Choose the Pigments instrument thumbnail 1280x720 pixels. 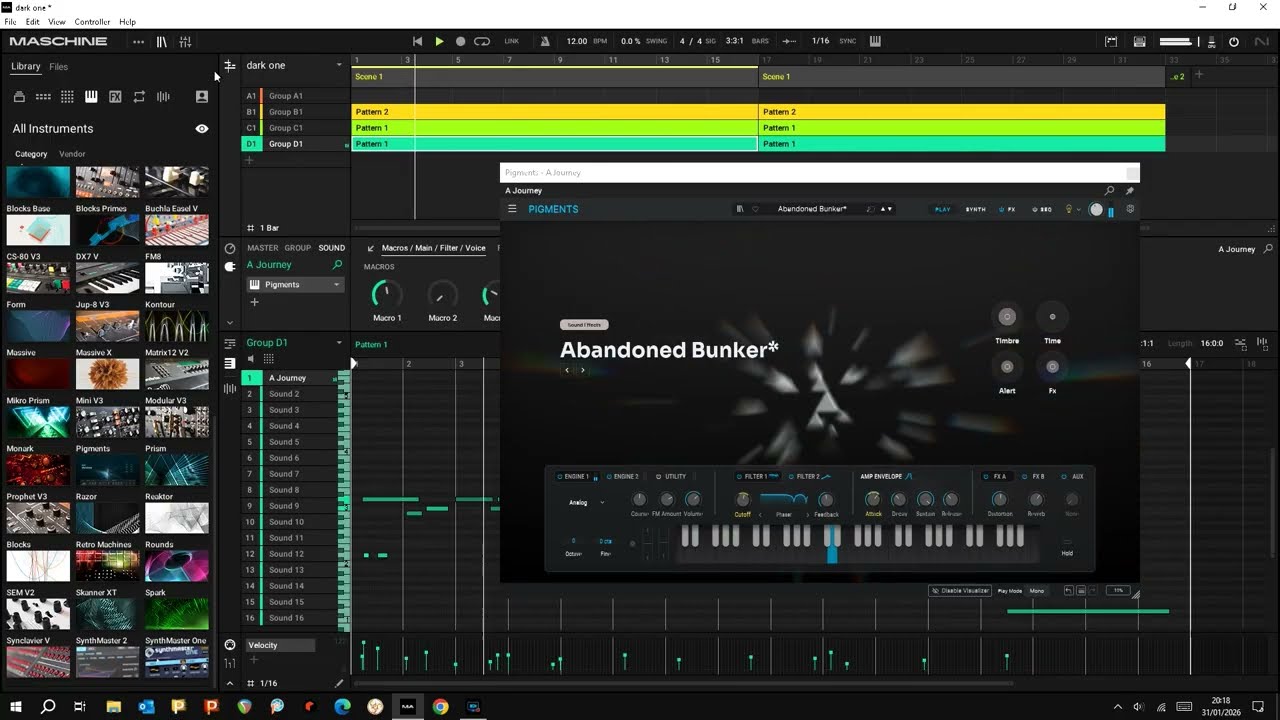pyautogui.click(x=108, y=470)
